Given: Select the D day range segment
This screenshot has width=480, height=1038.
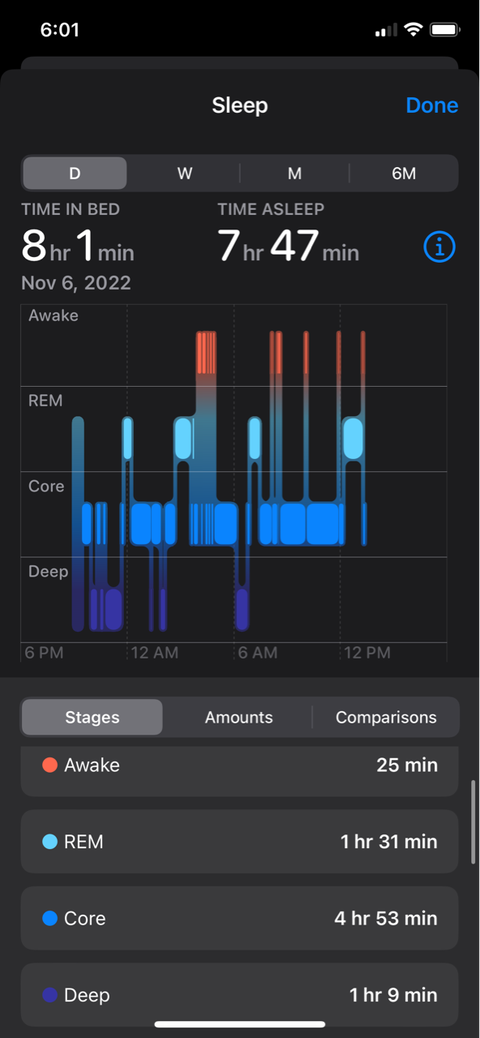Looking at the screenshot, I should pos(75,173).
